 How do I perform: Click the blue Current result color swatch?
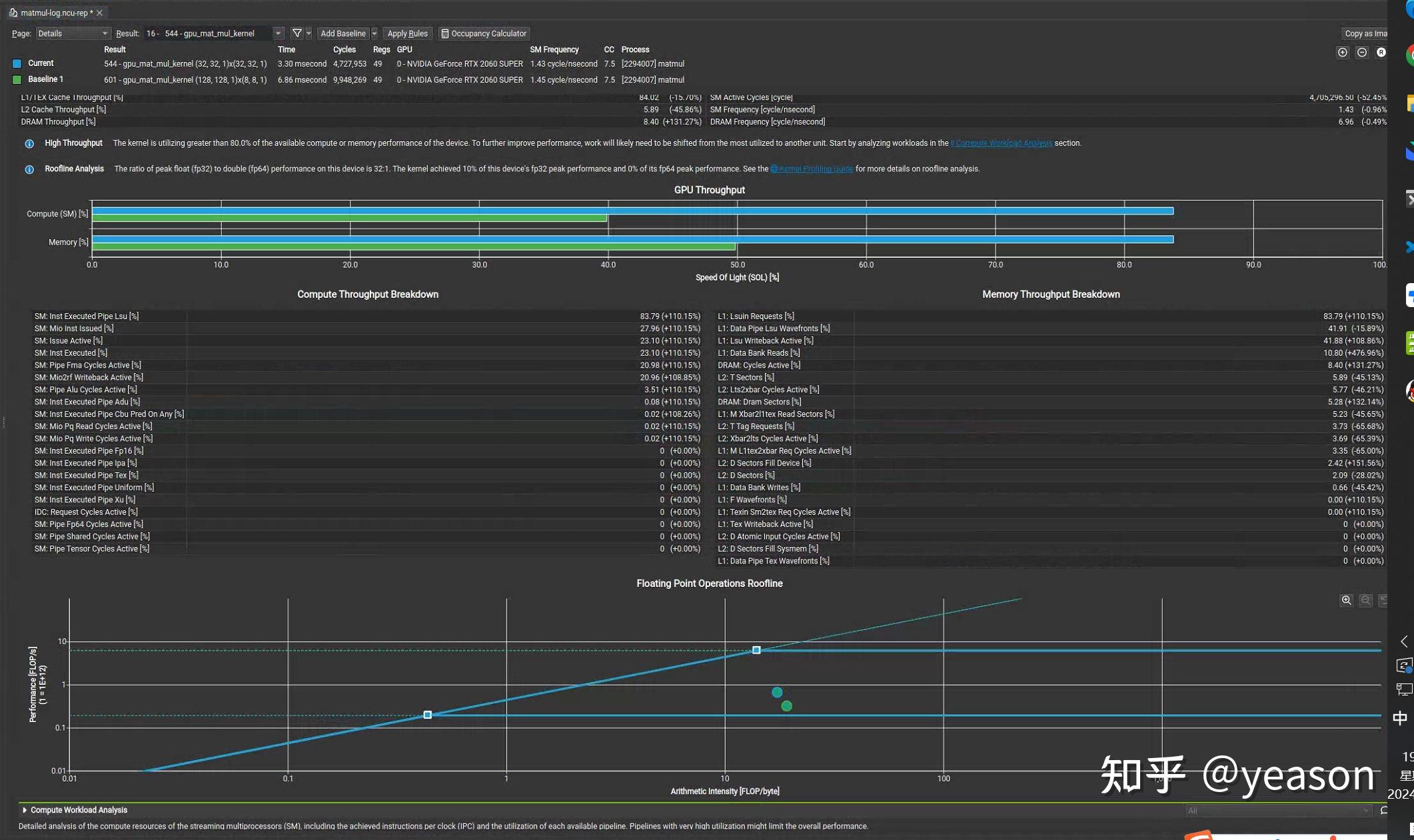[x=17, y=63]
